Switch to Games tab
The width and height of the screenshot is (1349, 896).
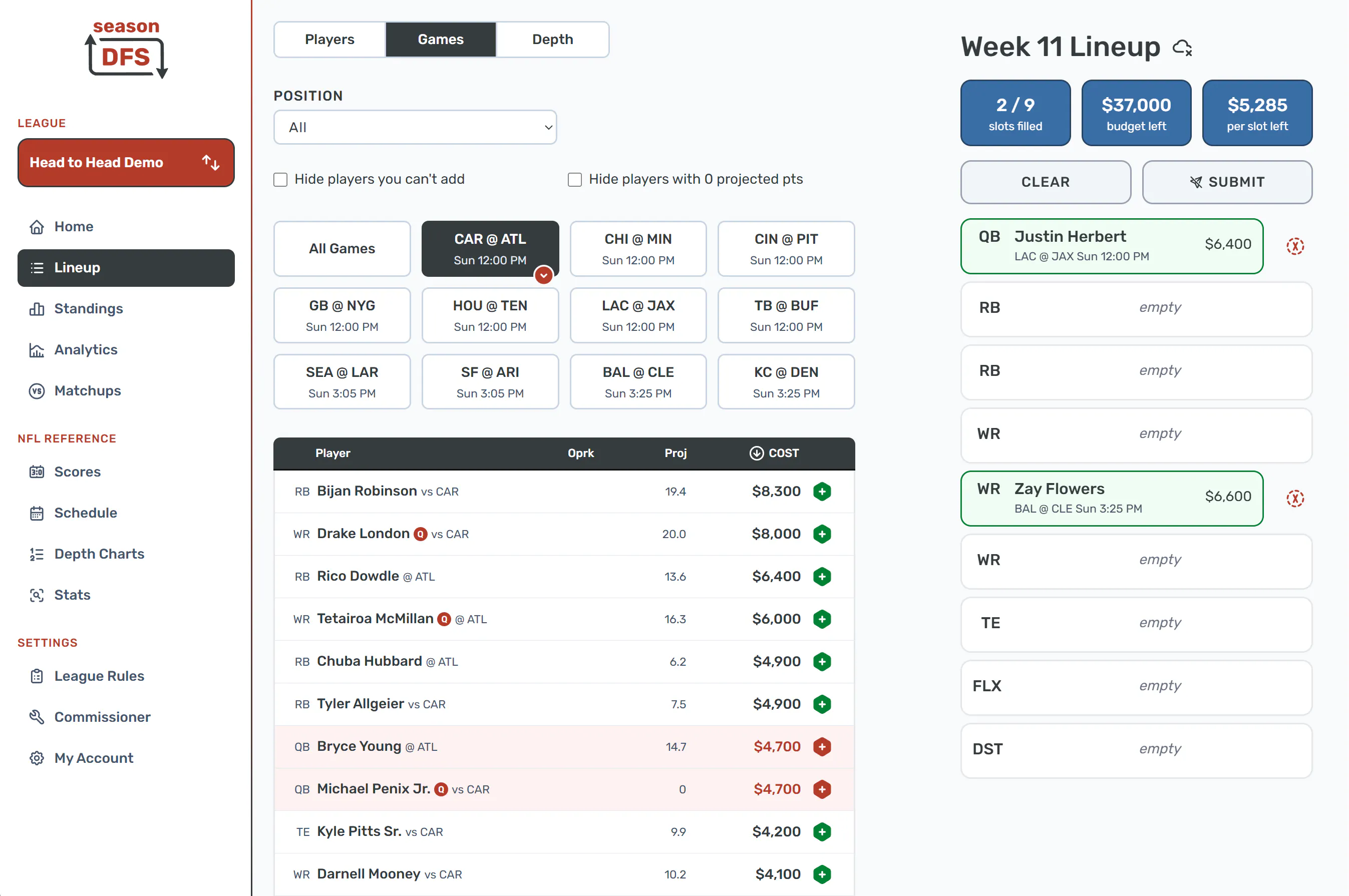441,40
